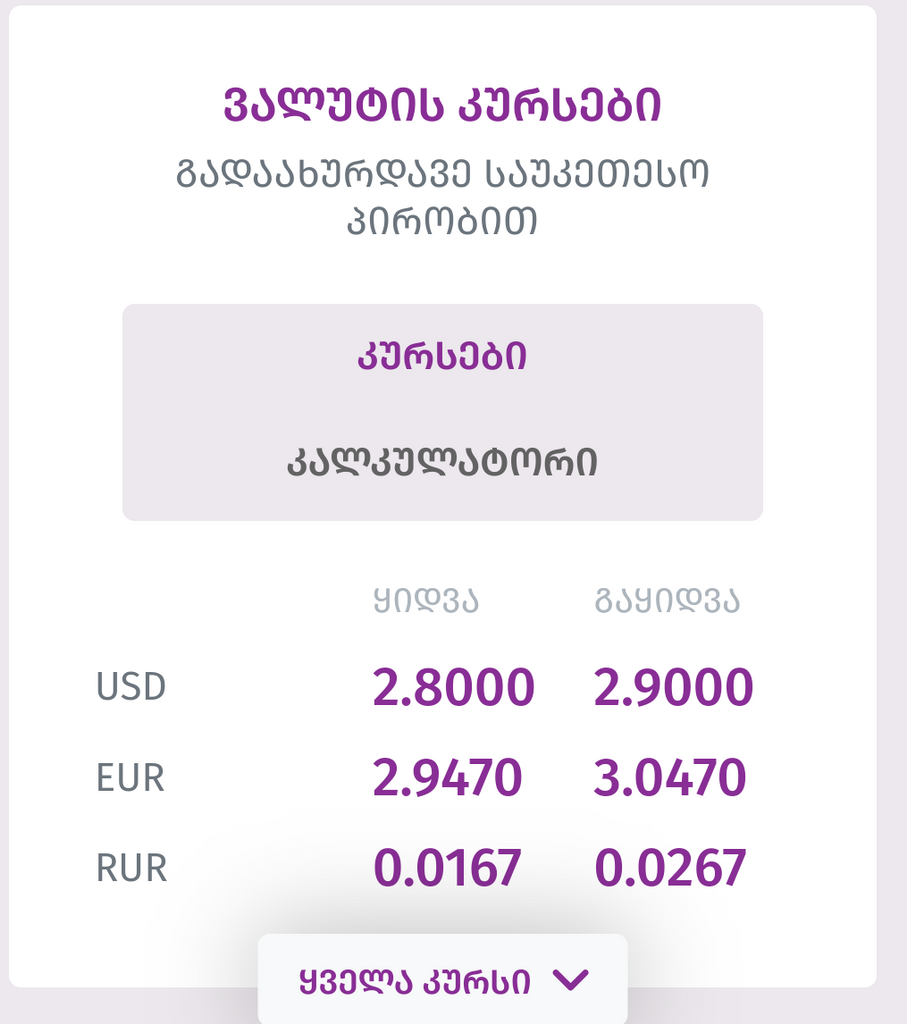Expand the ყველა კურსი dropdown
Screen dimensions: 907x1024
pyautogui.click(x=443, y=979)
